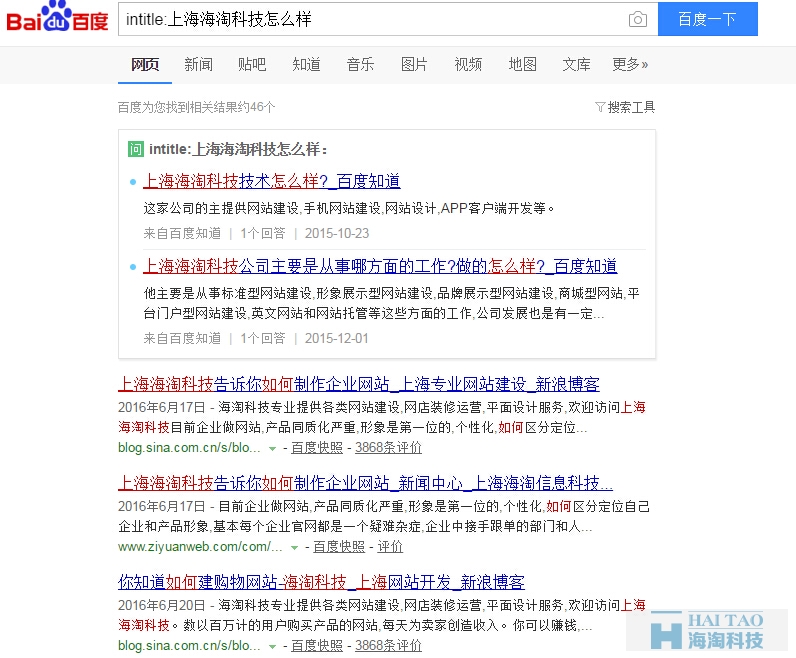
Task: Click www.ziyuanweb.com/com/... URL text
Action: (x=200, y=546)
